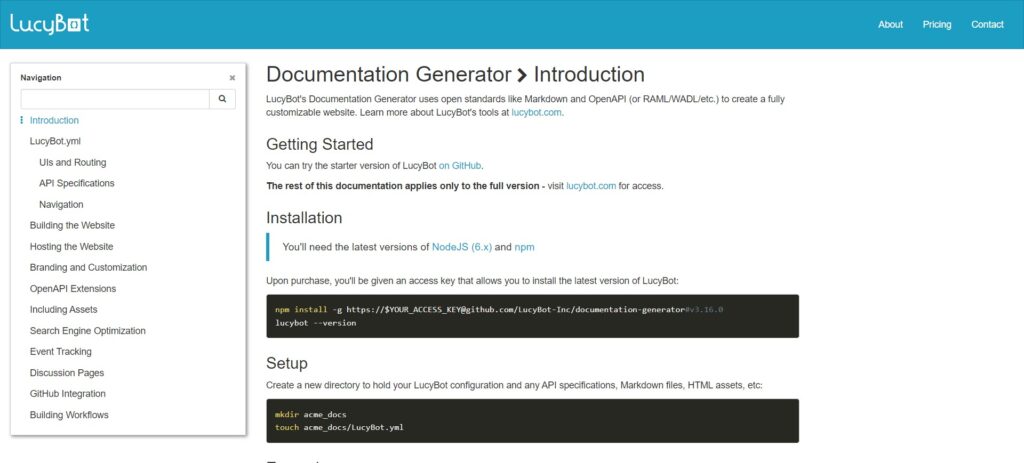The image size is (1024, 463).
Task: Open the Navigation sub-item under LucyBot.yml
Action: (61, 204)
